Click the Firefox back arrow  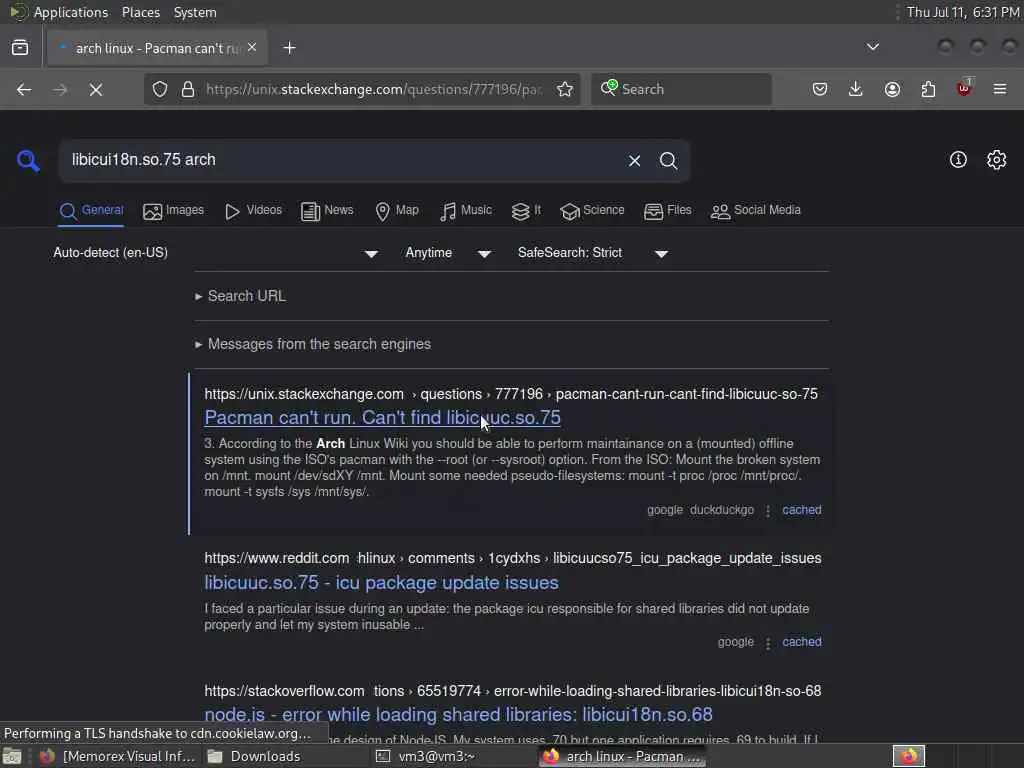(24, 89)
